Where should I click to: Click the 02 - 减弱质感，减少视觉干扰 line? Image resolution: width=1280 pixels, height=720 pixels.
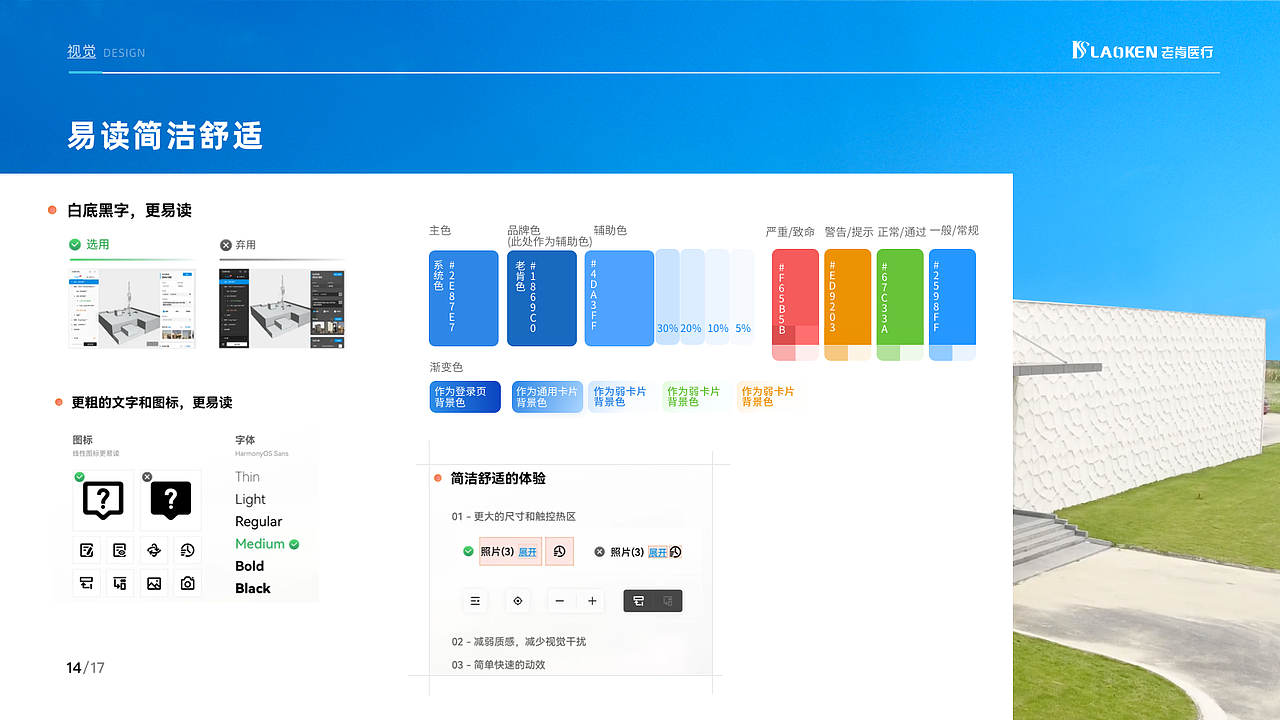[x=519, y=641]
